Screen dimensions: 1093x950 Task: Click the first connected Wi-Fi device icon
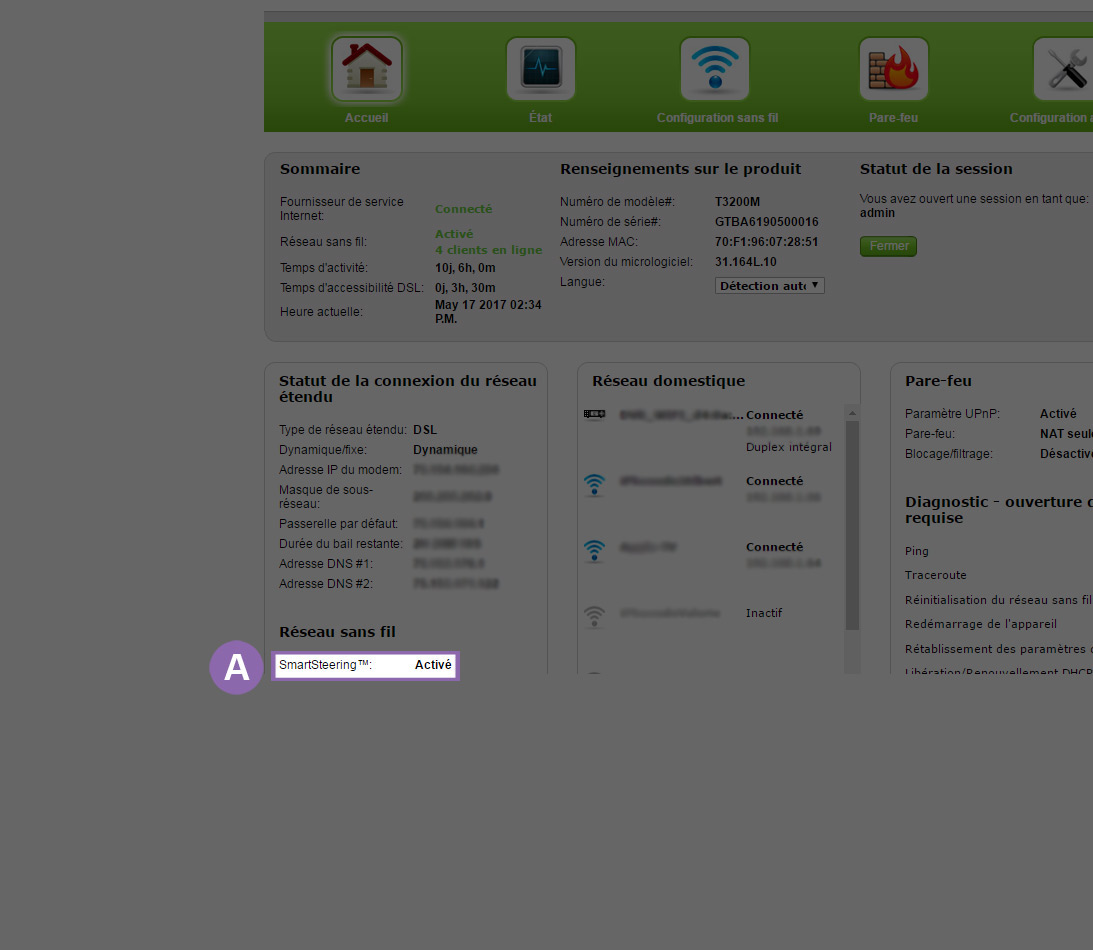(595, 484)
